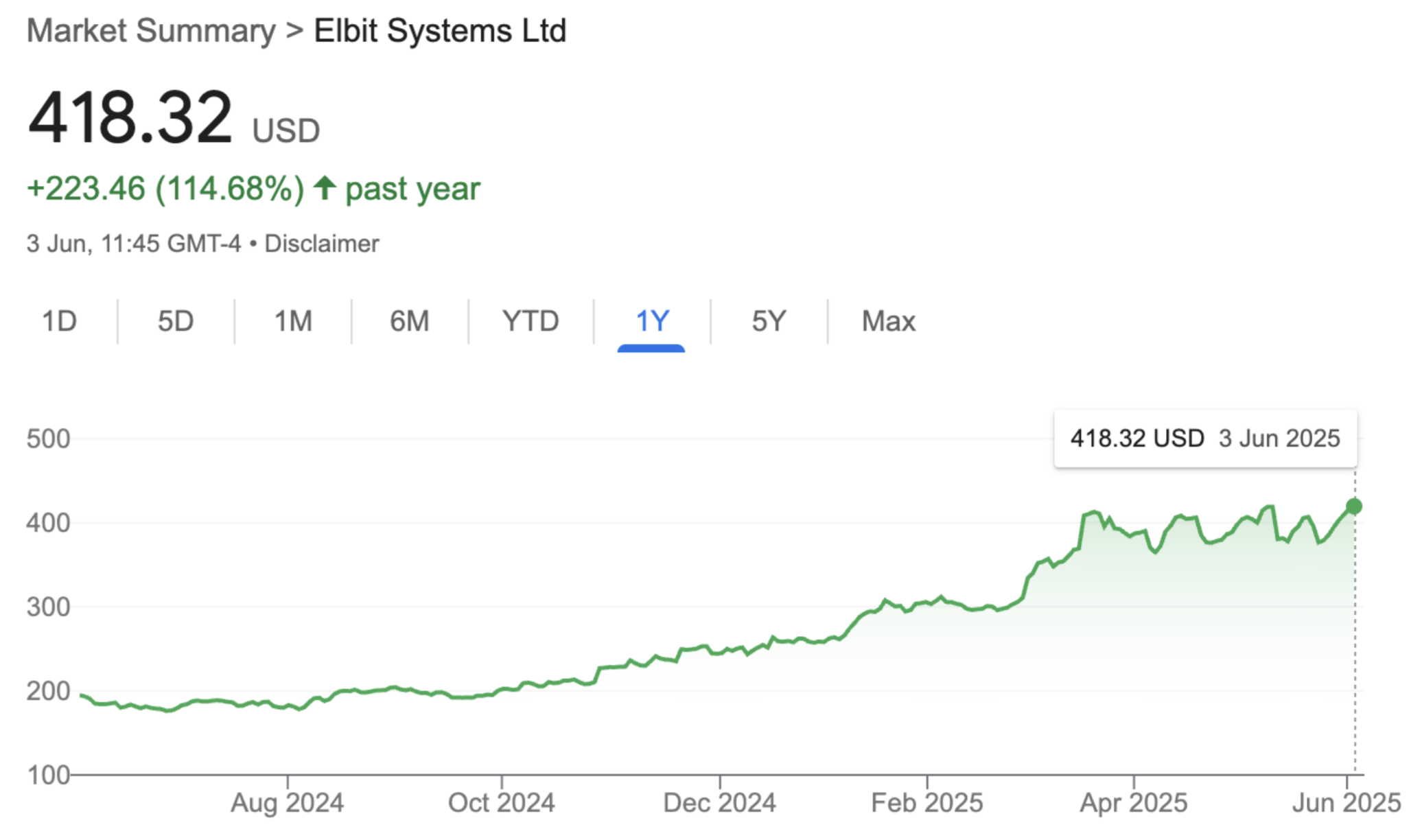Switch to the 5D range tab

click(x=176, y=321)
